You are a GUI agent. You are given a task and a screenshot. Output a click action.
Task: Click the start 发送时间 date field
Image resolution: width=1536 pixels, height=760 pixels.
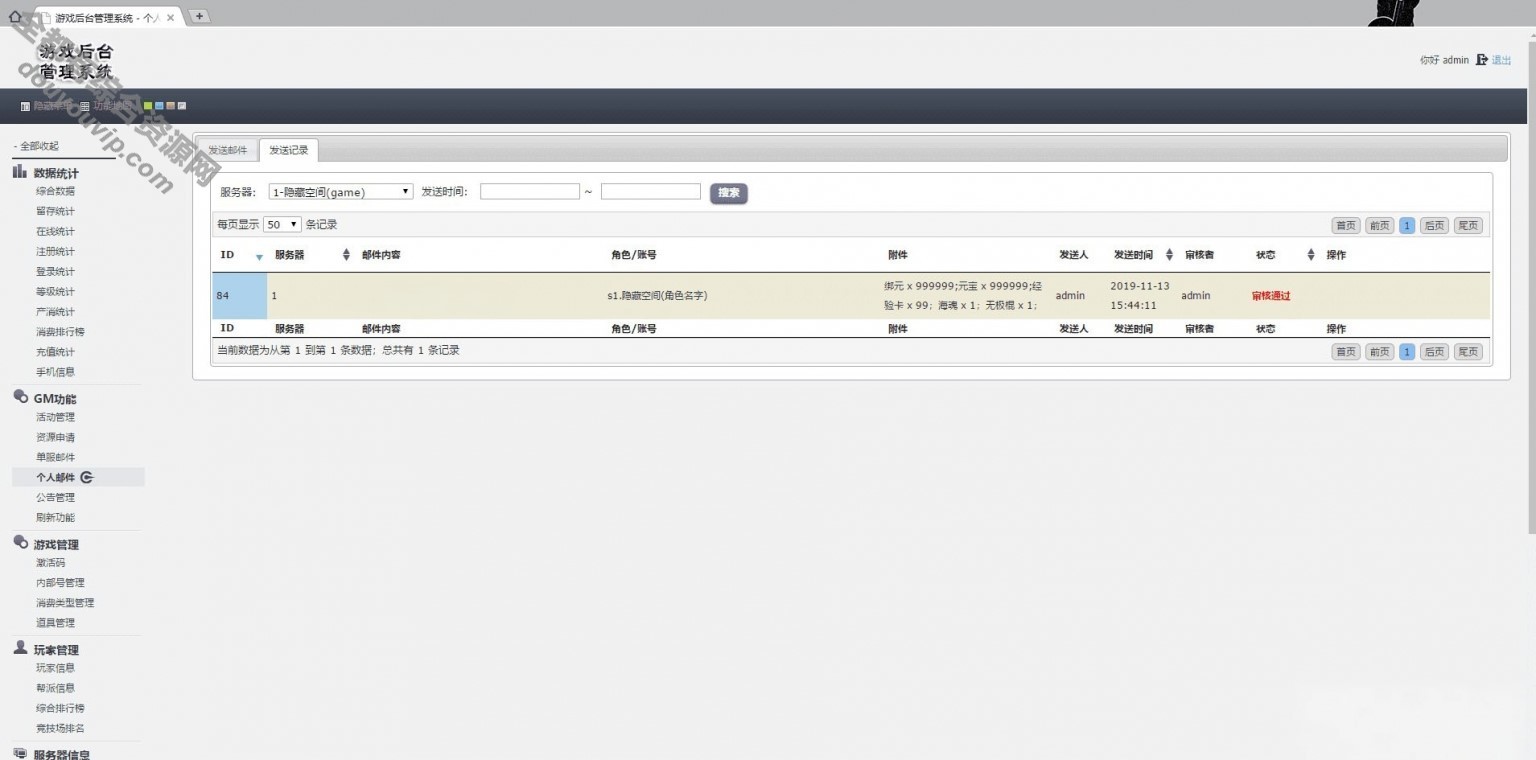530,191
